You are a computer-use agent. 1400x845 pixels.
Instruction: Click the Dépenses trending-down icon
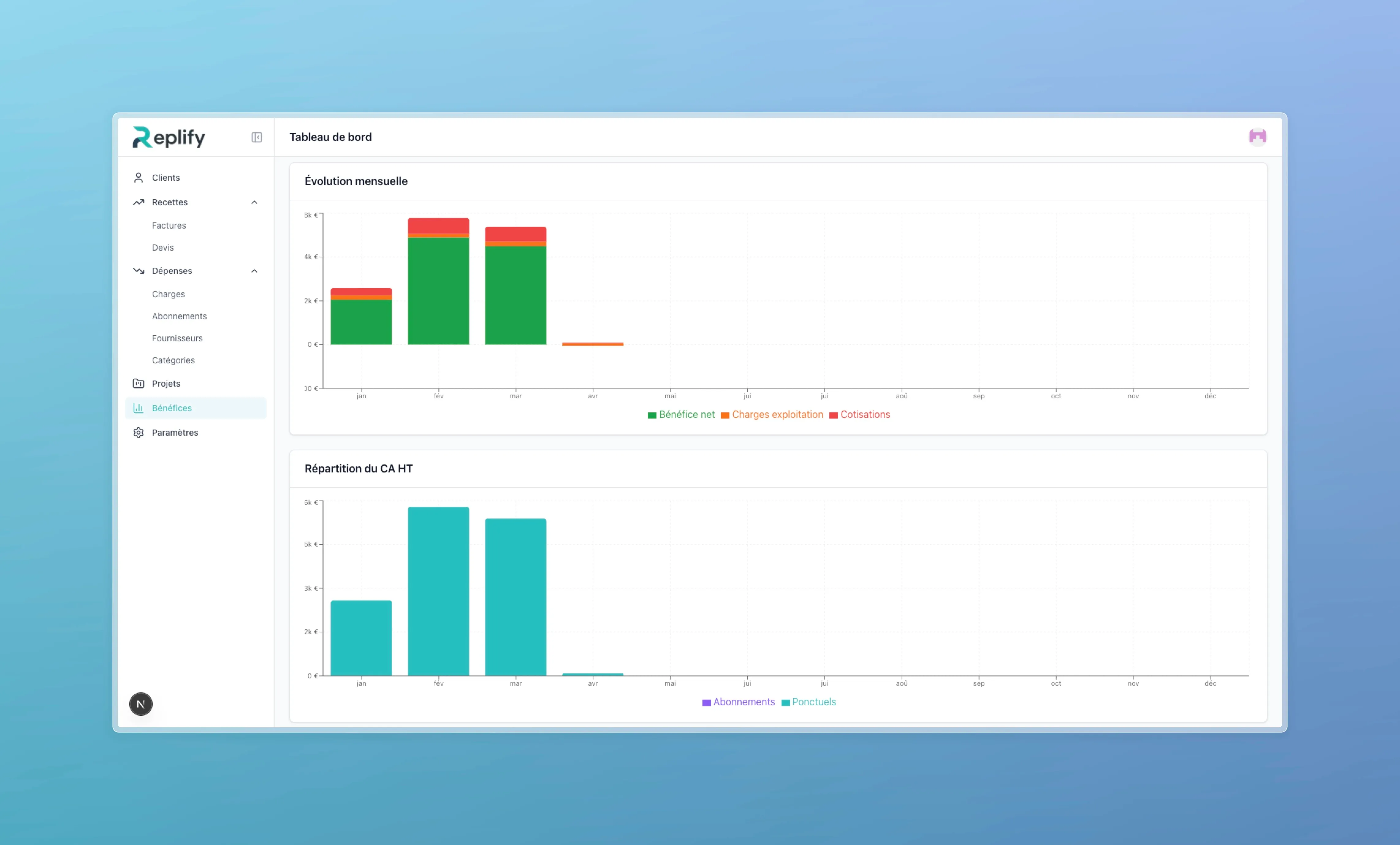(138, 271)
